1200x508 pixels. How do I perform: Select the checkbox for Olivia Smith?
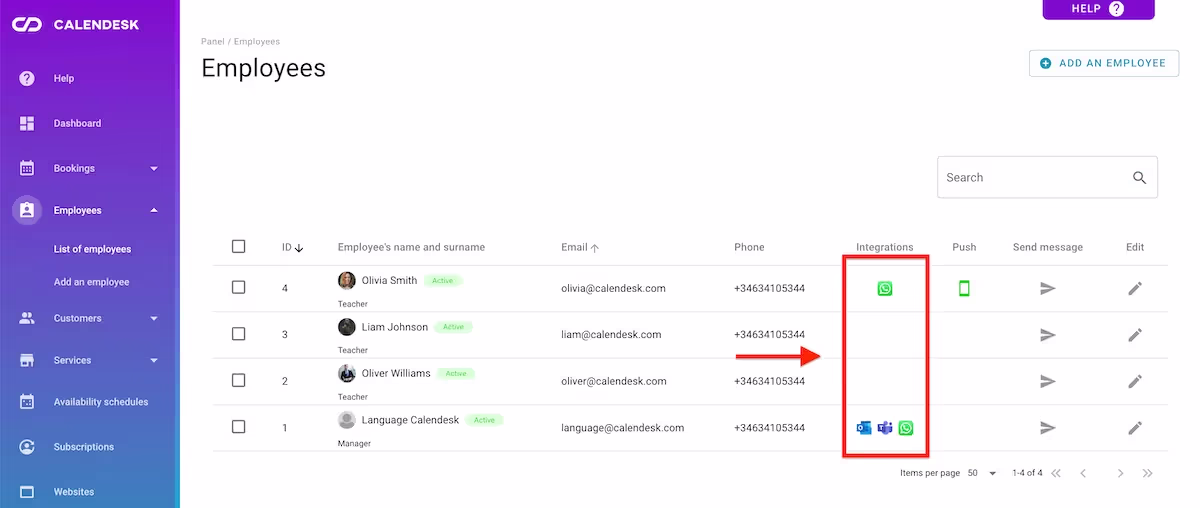coord(238,287)
